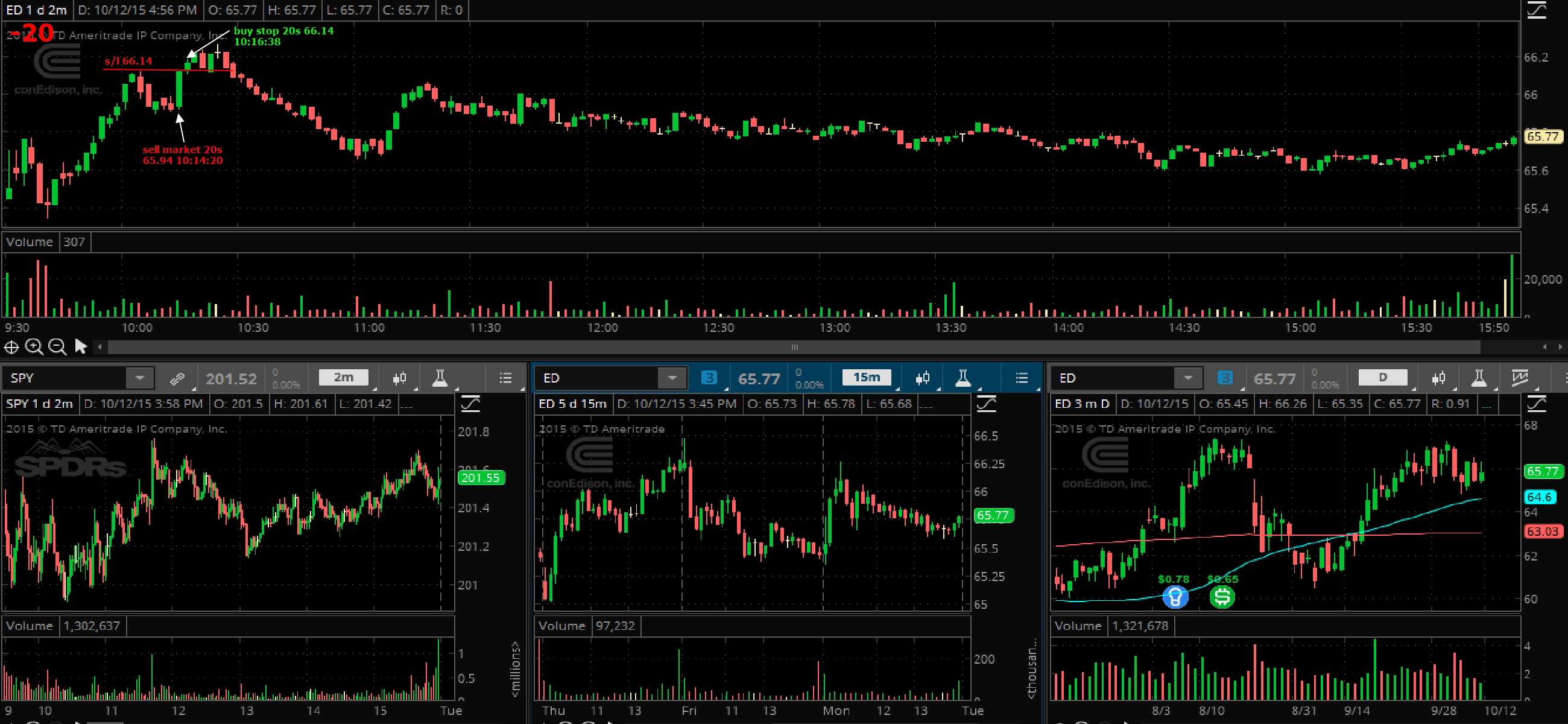1568x724 pixels.
Task: Click the red 's/l 66.14' stop line label
Action: 128,61
